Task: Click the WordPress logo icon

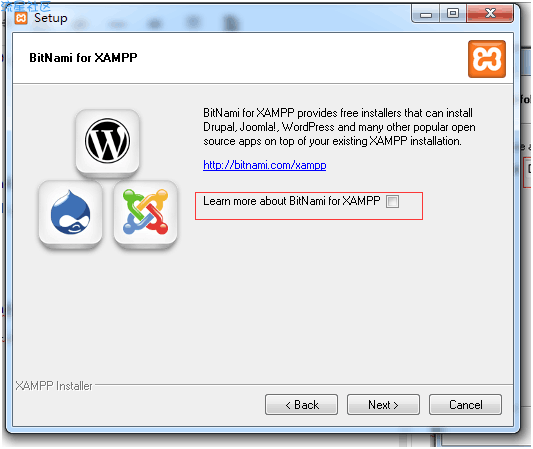Action: point(107,140)
